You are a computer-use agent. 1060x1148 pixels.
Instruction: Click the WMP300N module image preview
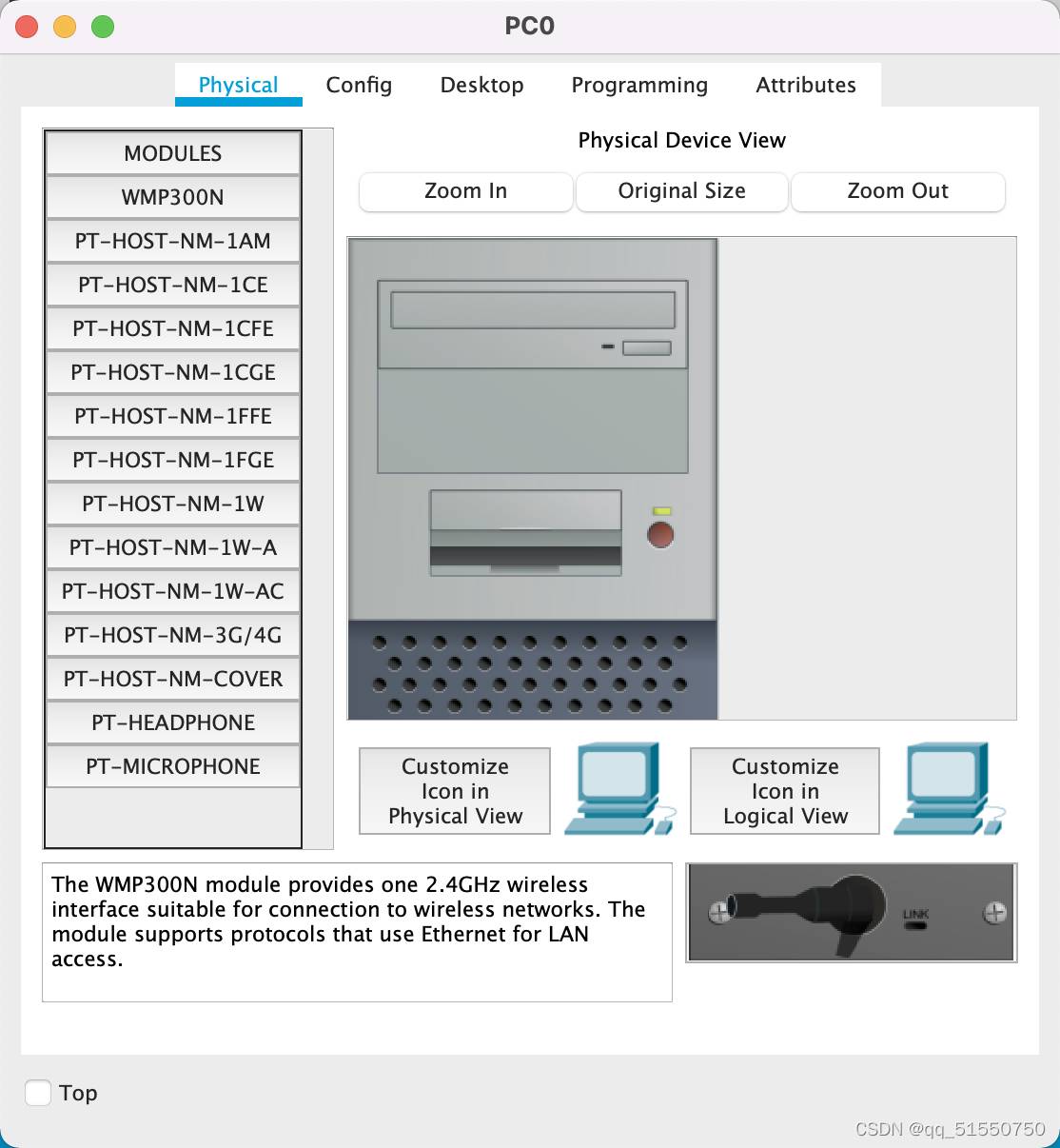point(852,913)
